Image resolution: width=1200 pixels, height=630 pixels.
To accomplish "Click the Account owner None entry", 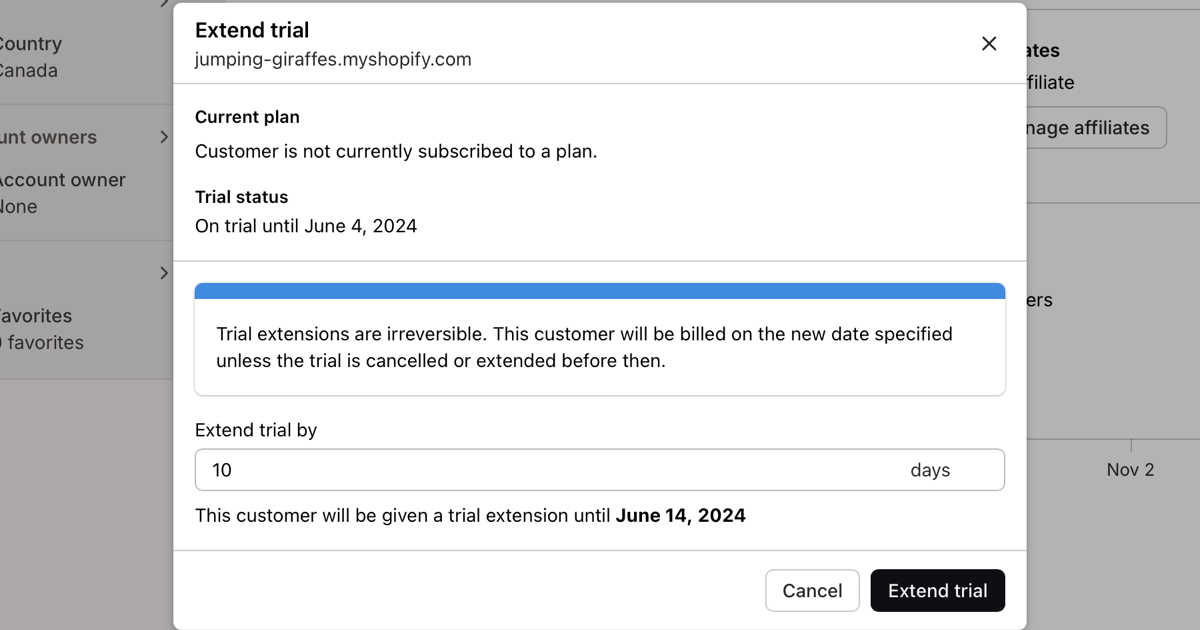I will click(60, 193).
